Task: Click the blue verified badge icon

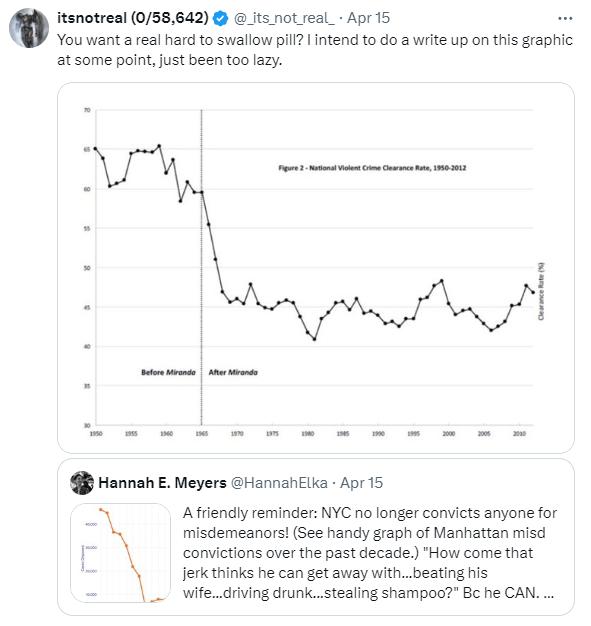Action: click(x=220, y=18)
